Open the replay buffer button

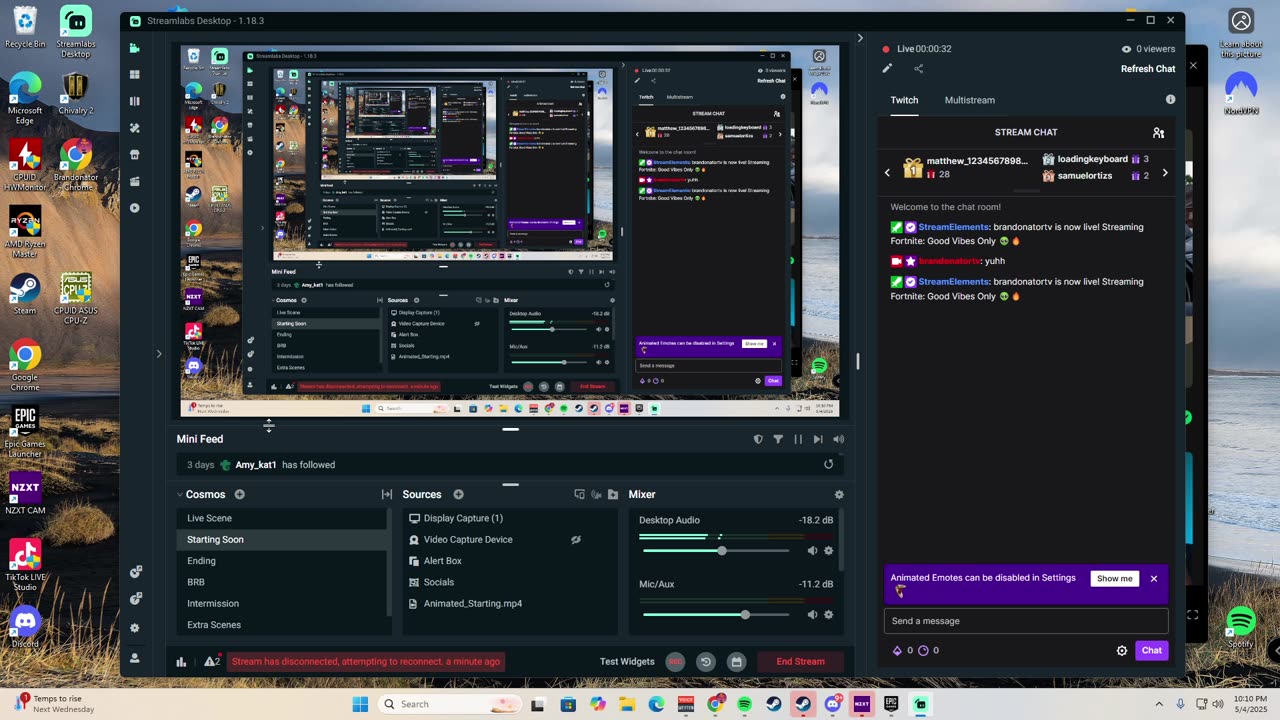click(706, 661)
